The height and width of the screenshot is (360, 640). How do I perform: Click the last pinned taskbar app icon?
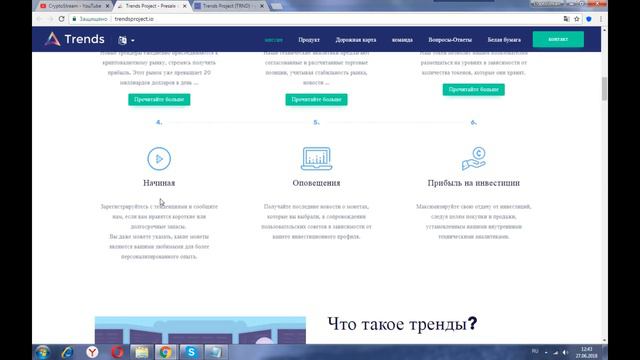point(215,352)
